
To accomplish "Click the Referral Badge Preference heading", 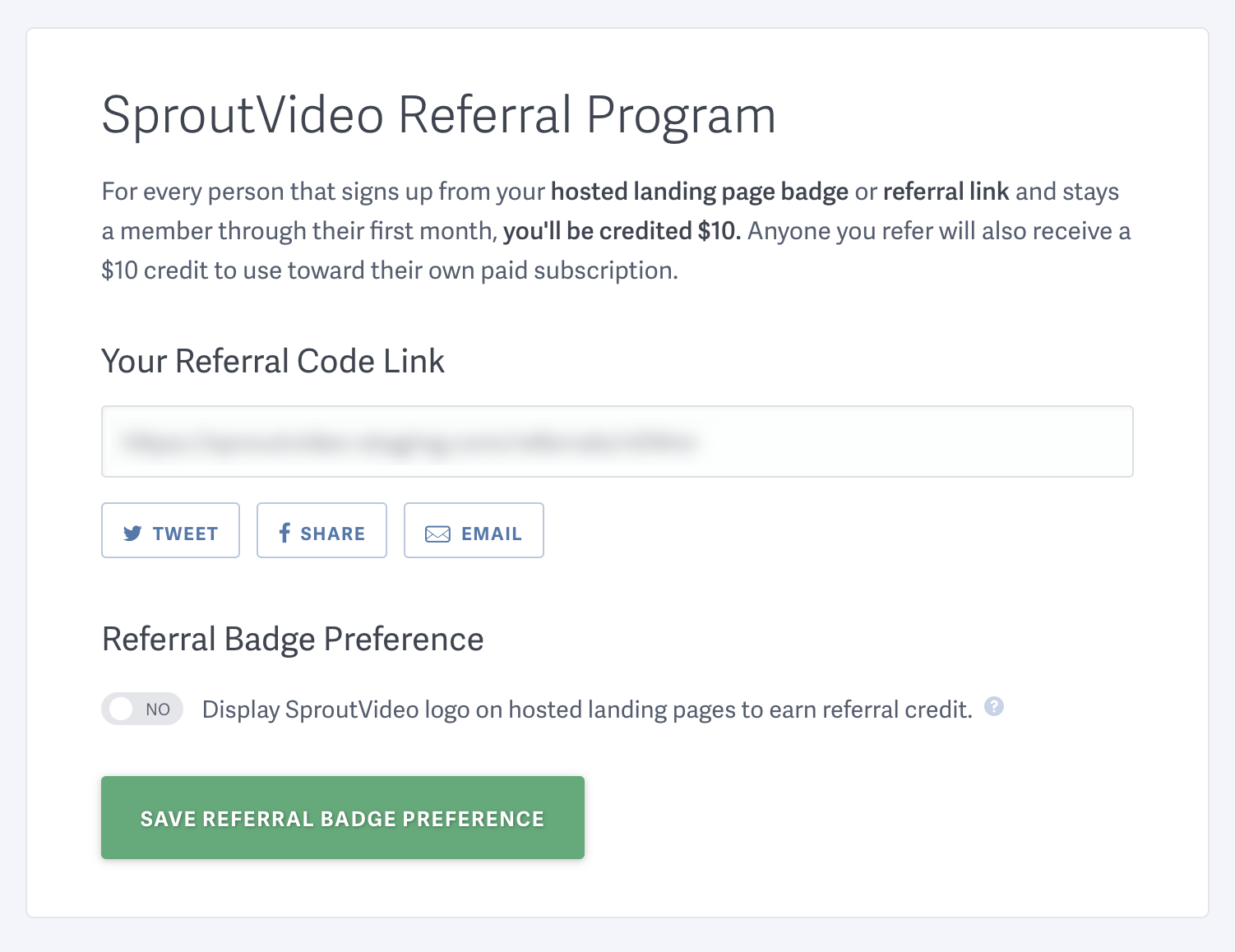I will (x=292, y=639).
